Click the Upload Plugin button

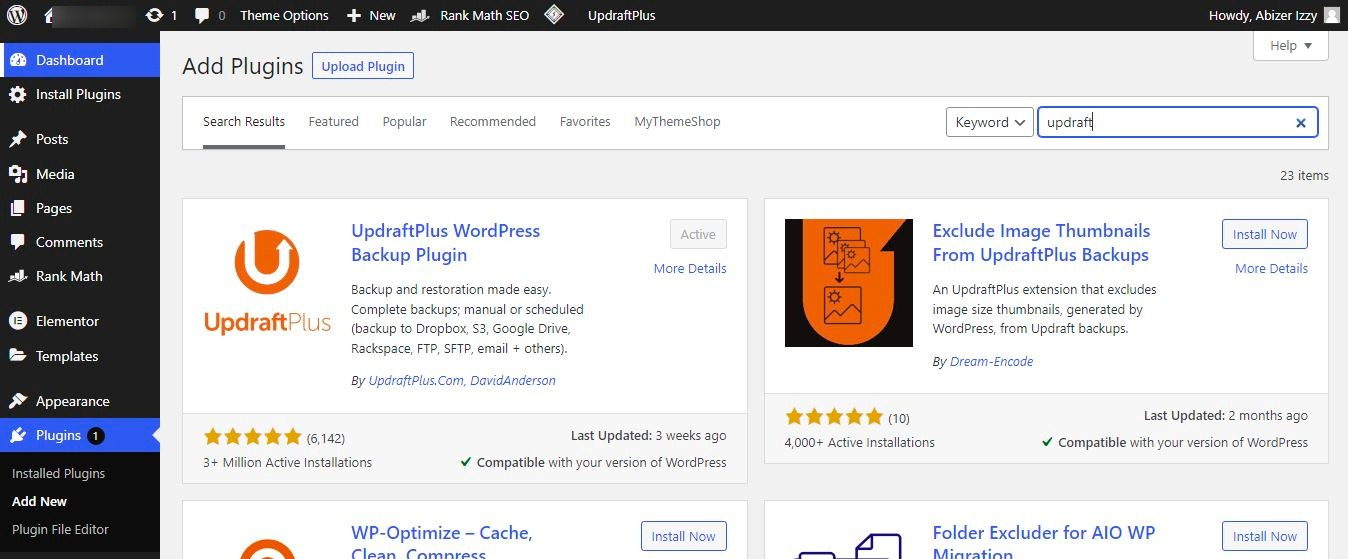(x=363, y=66)
